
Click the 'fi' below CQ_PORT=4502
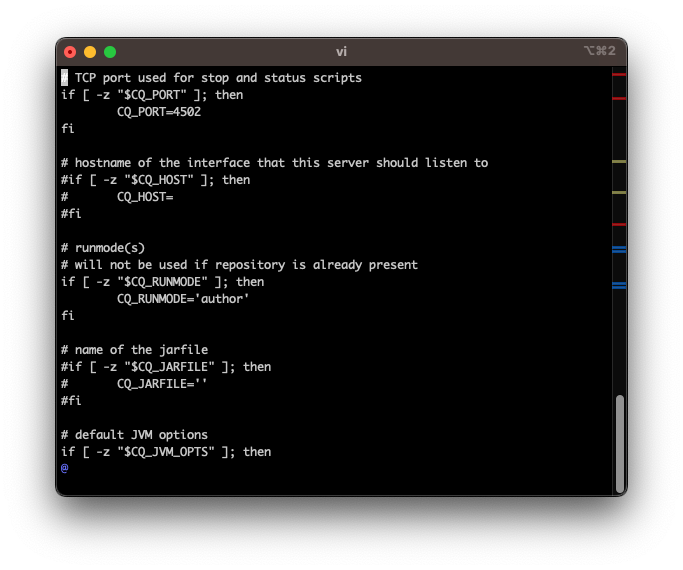tap(68, 129)
